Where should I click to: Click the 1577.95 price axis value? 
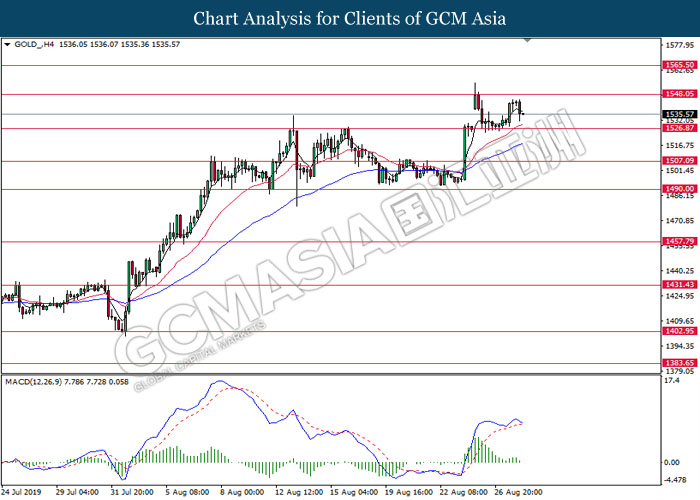pos(679,45)
